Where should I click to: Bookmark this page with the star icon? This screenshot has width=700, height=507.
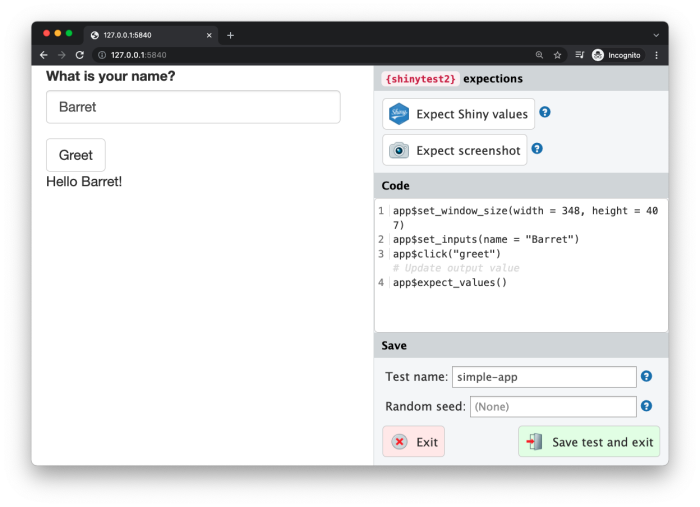click(557, 55)
